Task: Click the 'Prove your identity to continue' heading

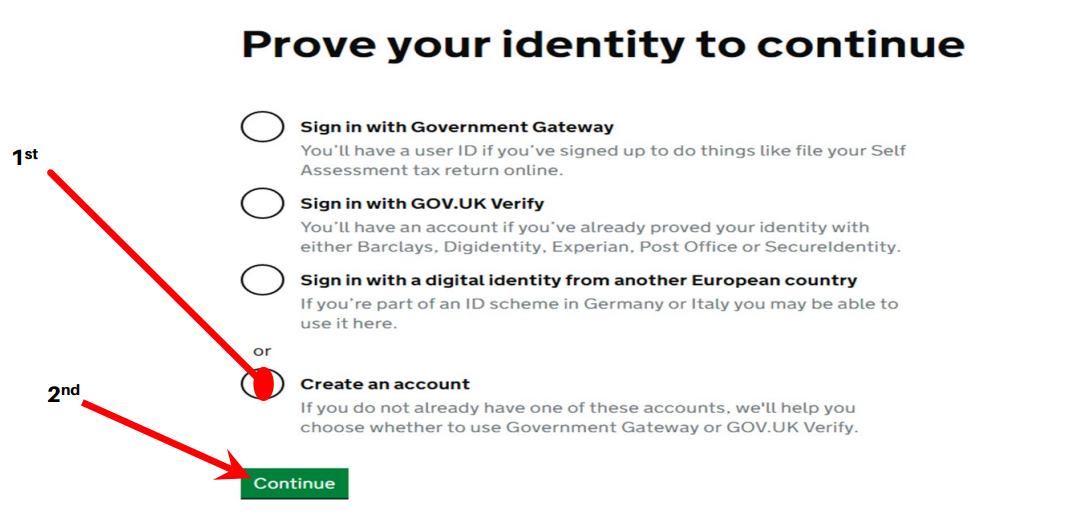Action: tap(603, 44)
